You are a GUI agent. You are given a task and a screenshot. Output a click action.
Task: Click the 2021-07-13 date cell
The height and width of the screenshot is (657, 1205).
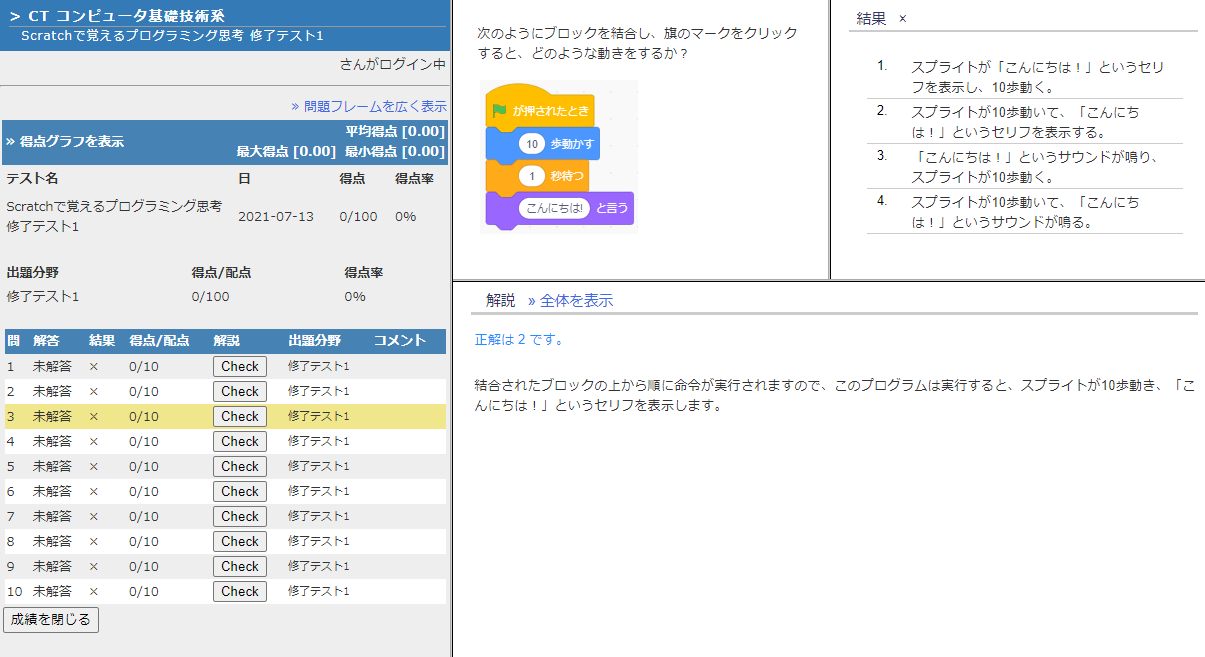[x=275, y=216]
